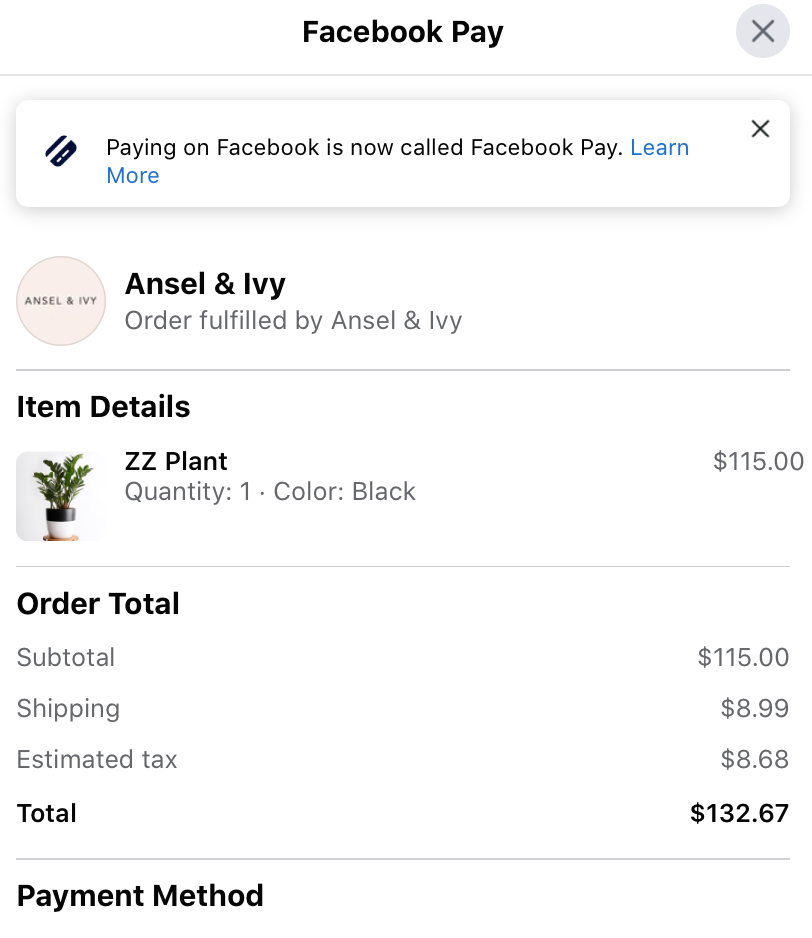Close the Facebook Pay checkout sheet

[x=762, y=31]
